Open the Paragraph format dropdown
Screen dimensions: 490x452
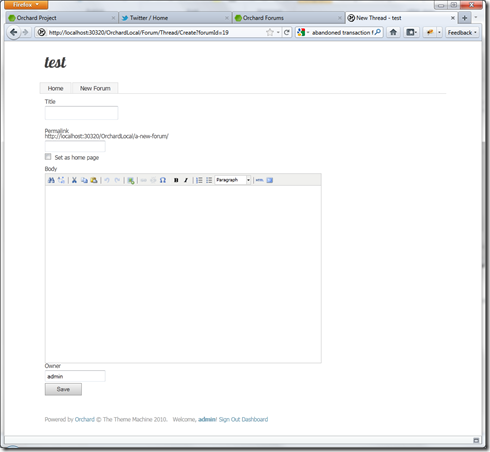[233, 180]
